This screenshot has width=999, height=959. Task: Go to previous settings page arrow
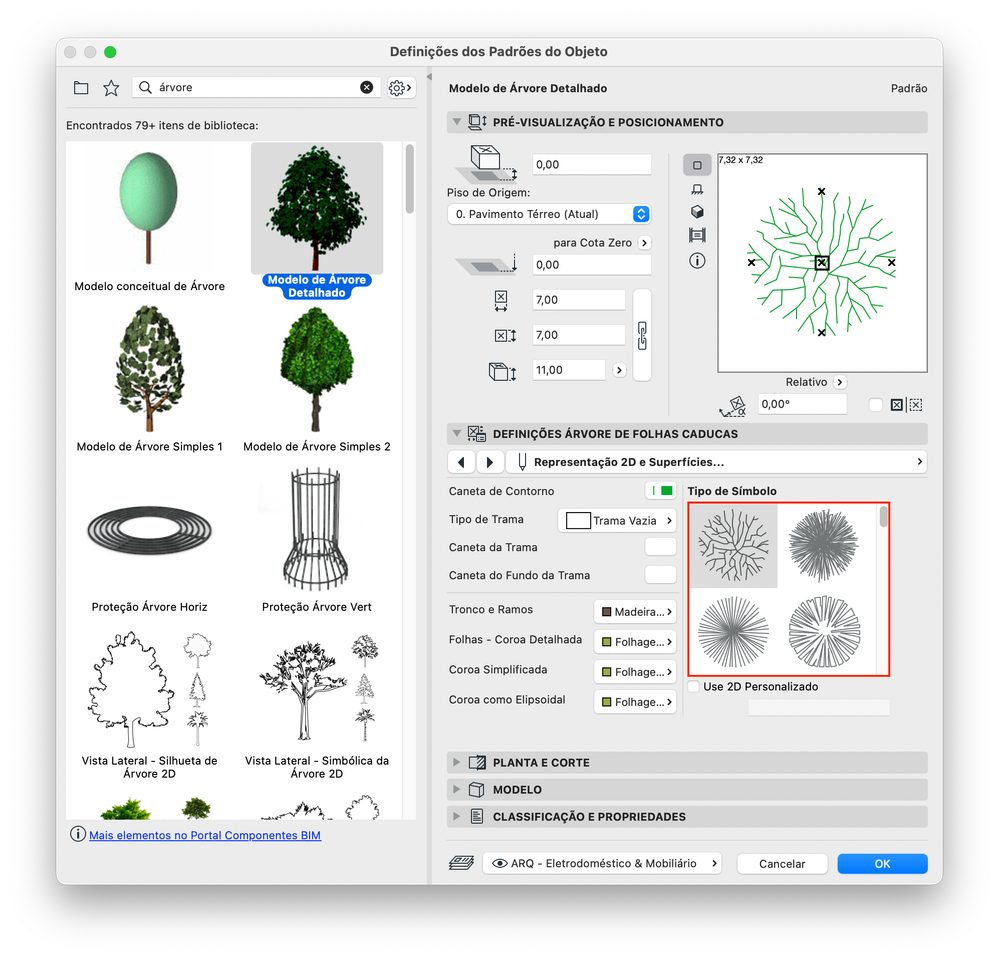point(461,462)
